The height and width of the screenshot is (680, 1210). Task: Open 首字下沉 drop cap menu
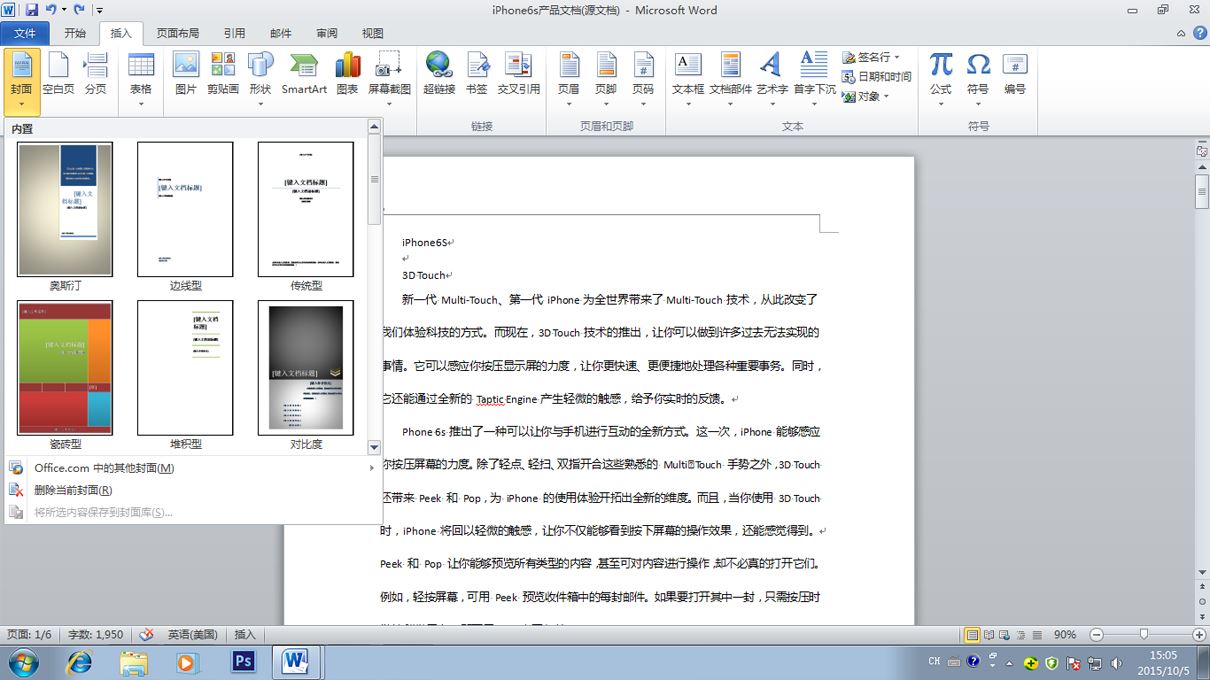pyautogui.click(x=814, y=80)
